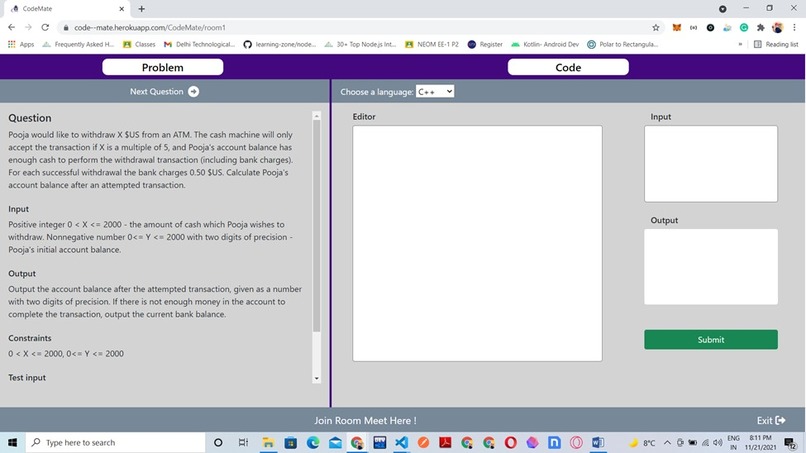Open the Task View icon

coord(243,442)
